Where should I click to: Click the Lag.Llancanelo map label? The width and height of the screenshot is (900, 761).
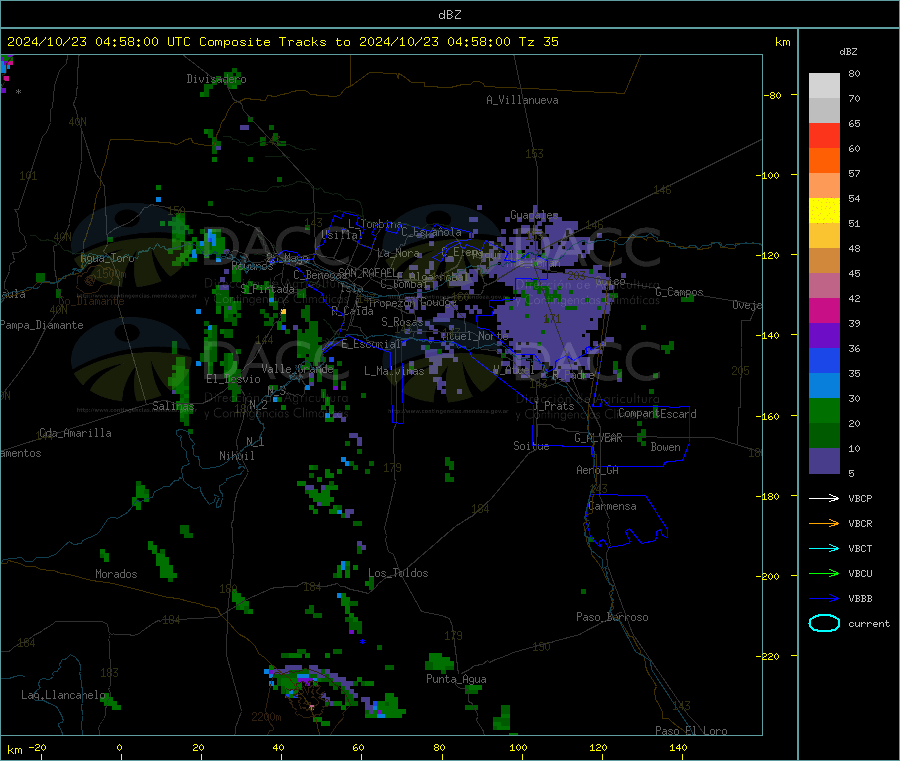click(63, 695)
